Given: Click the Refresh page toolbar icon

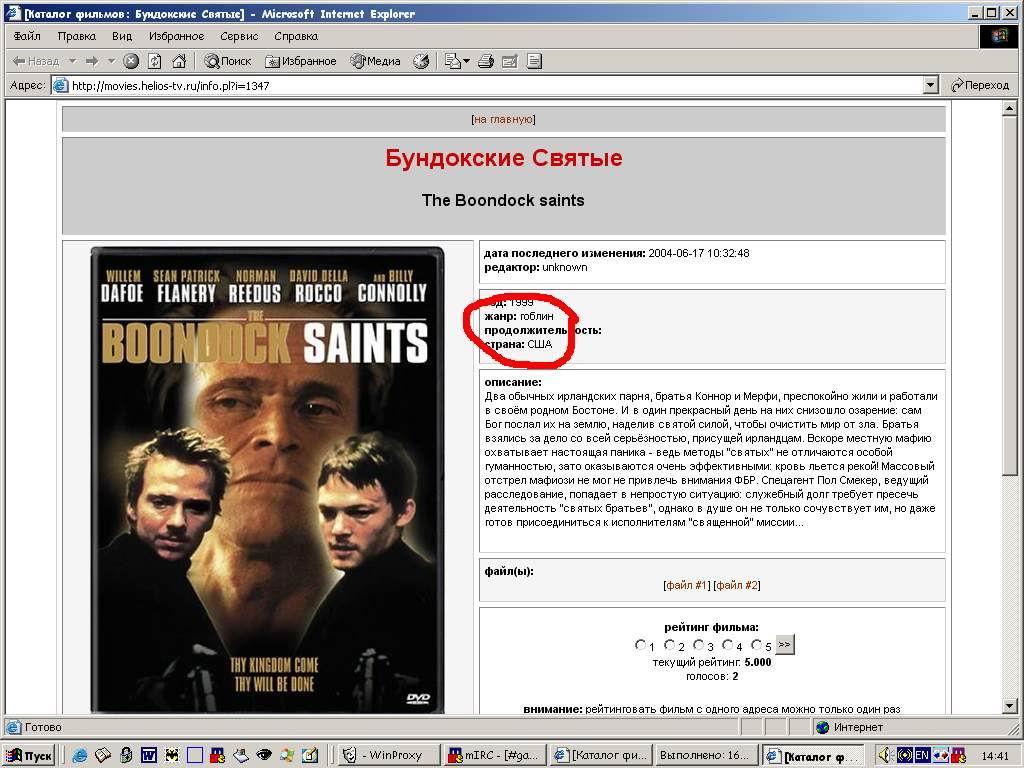Looking at the screenshot, I should click(x=157, y=61).
